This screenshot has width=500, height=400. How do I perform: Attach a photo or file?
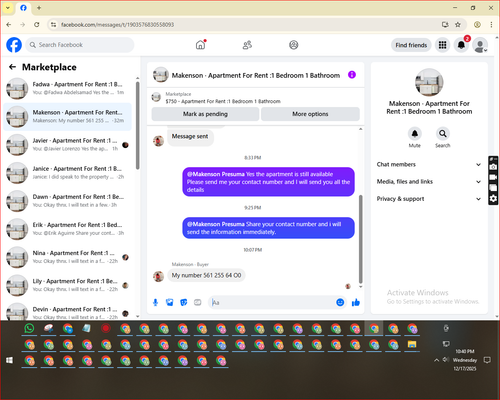coord(170,302)
